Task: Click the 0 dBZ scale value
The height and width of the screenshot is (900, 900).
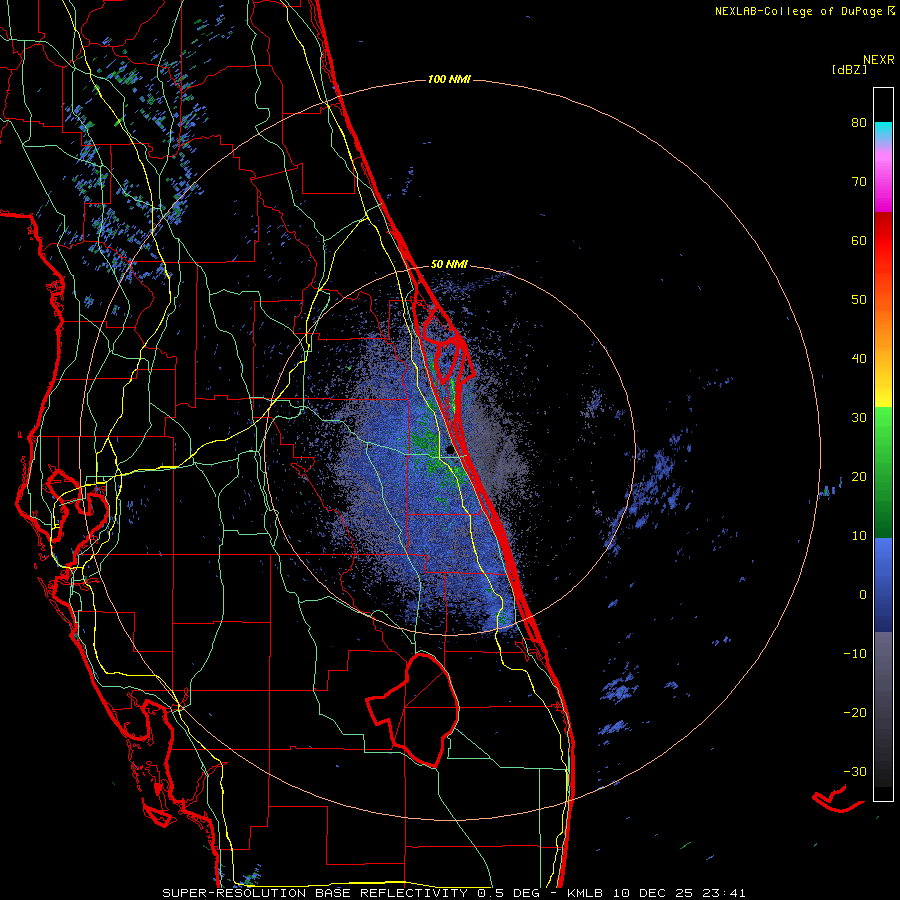Action: (x=863, y=595)
